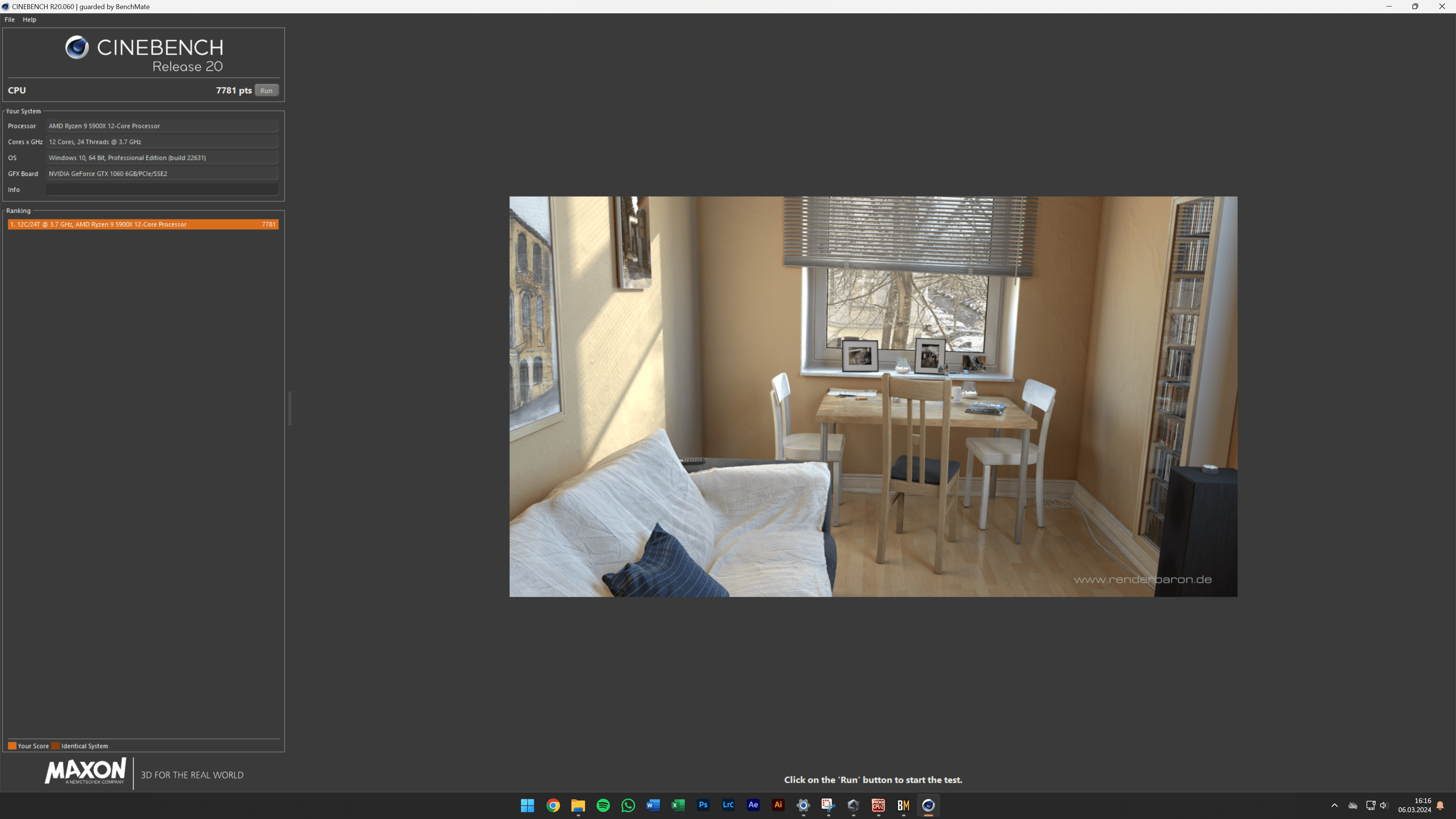Click the panel splitter handle beside the ranking list

[x=290, y=408]
